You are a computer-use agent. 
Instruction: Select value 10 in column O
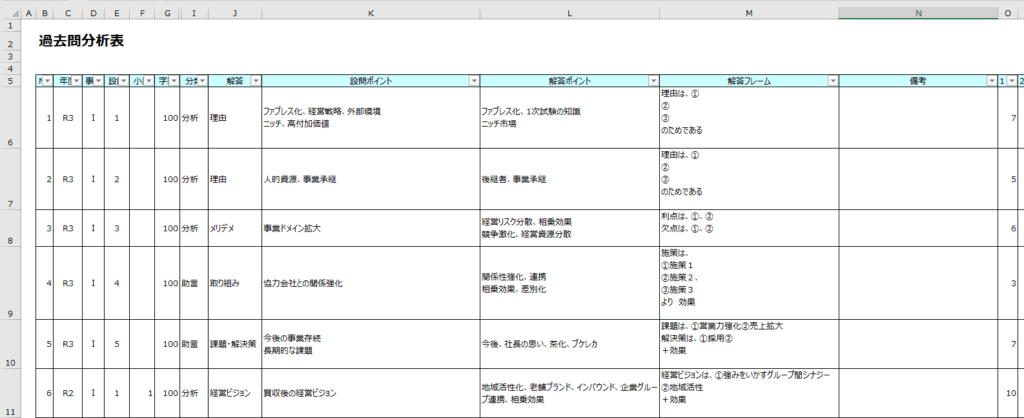1008,393
